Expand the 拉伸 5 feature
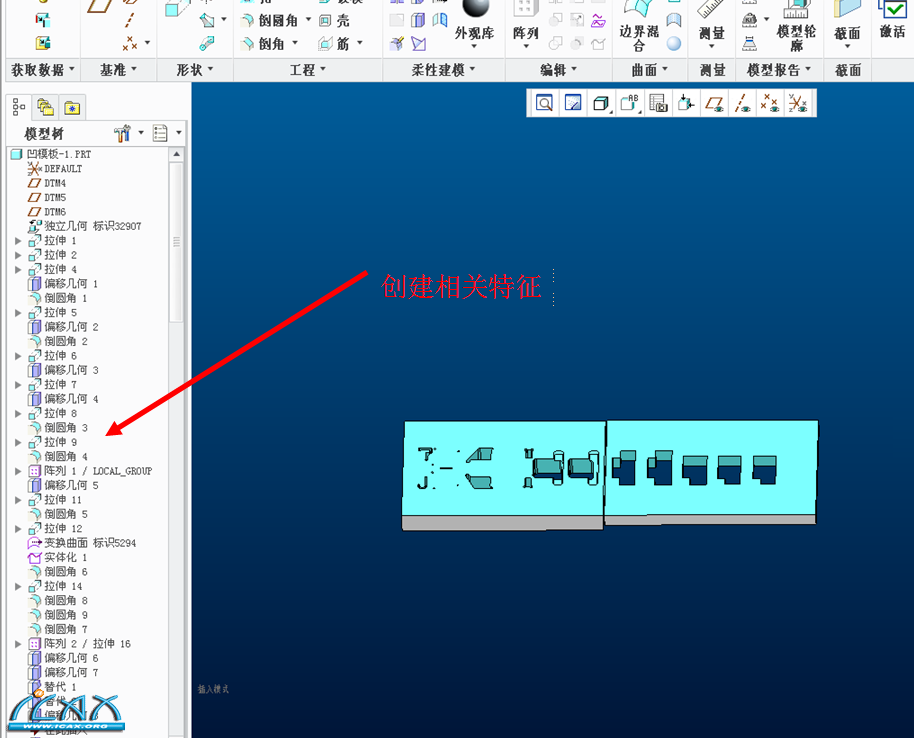914x738 pixels. pos(18,313)
